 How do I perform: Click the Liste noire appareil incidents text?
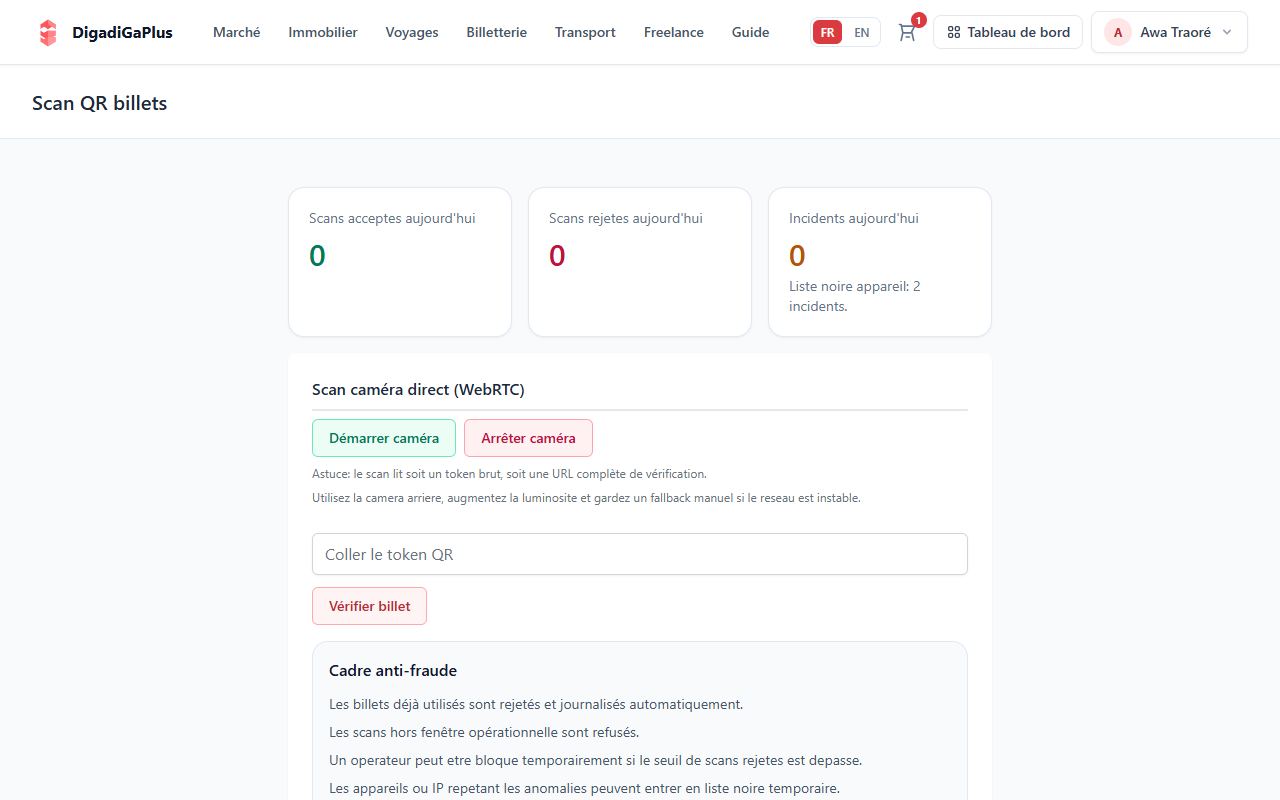click(x=855, y=296)
